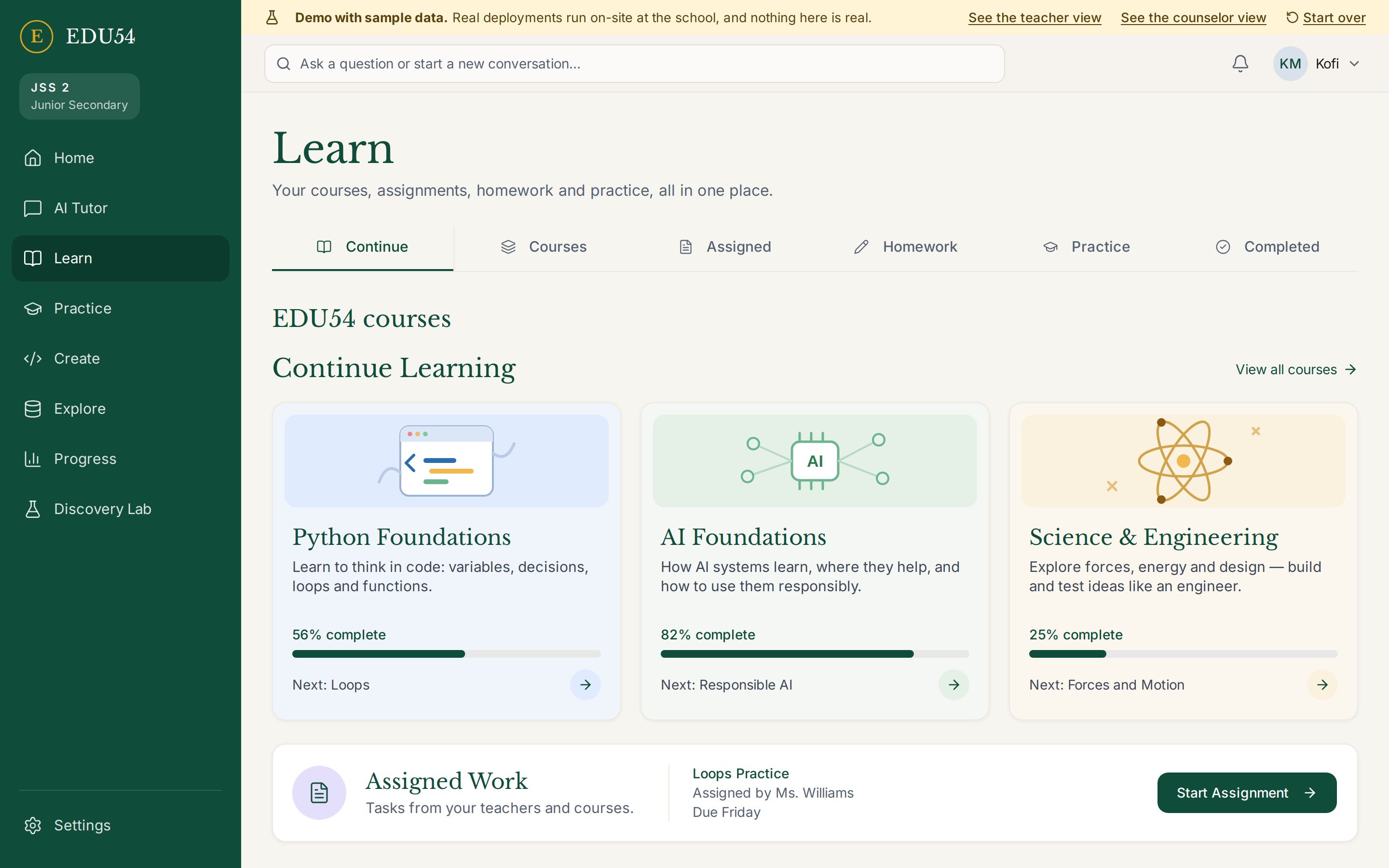Screen dimensions: 1389x868
Task: Click the search magnifier icon
Action: [x=284, y=64]
